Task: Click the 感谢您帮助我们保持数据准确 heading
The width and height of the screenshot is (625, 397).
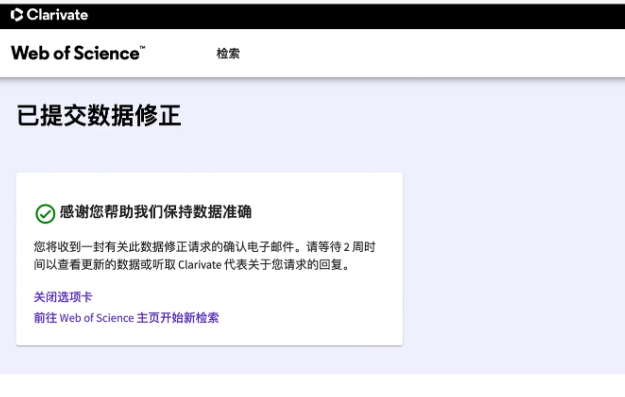Action: coord(155,212)
